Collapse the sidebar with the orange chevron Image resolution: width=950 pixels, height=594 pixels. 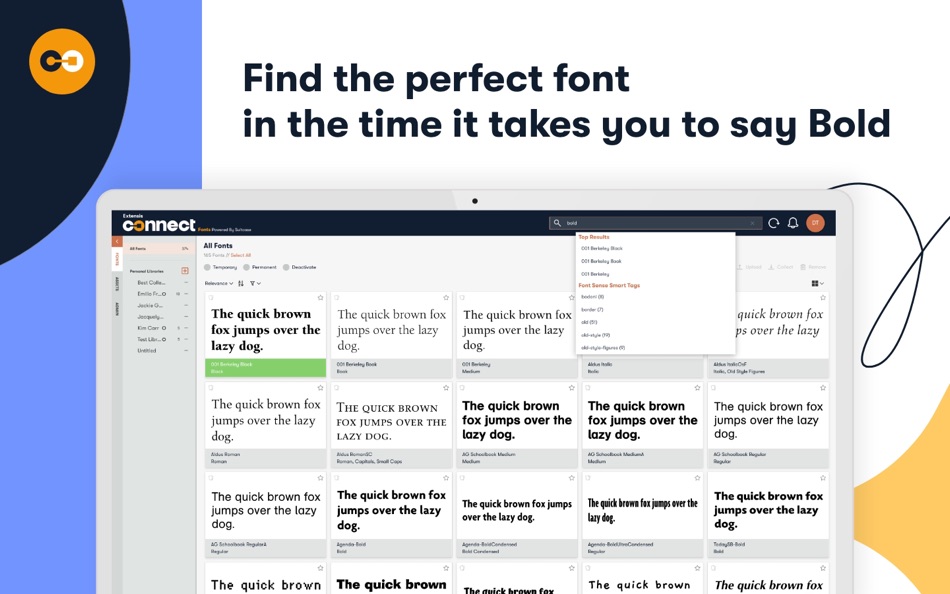click(x=117, y=241)
